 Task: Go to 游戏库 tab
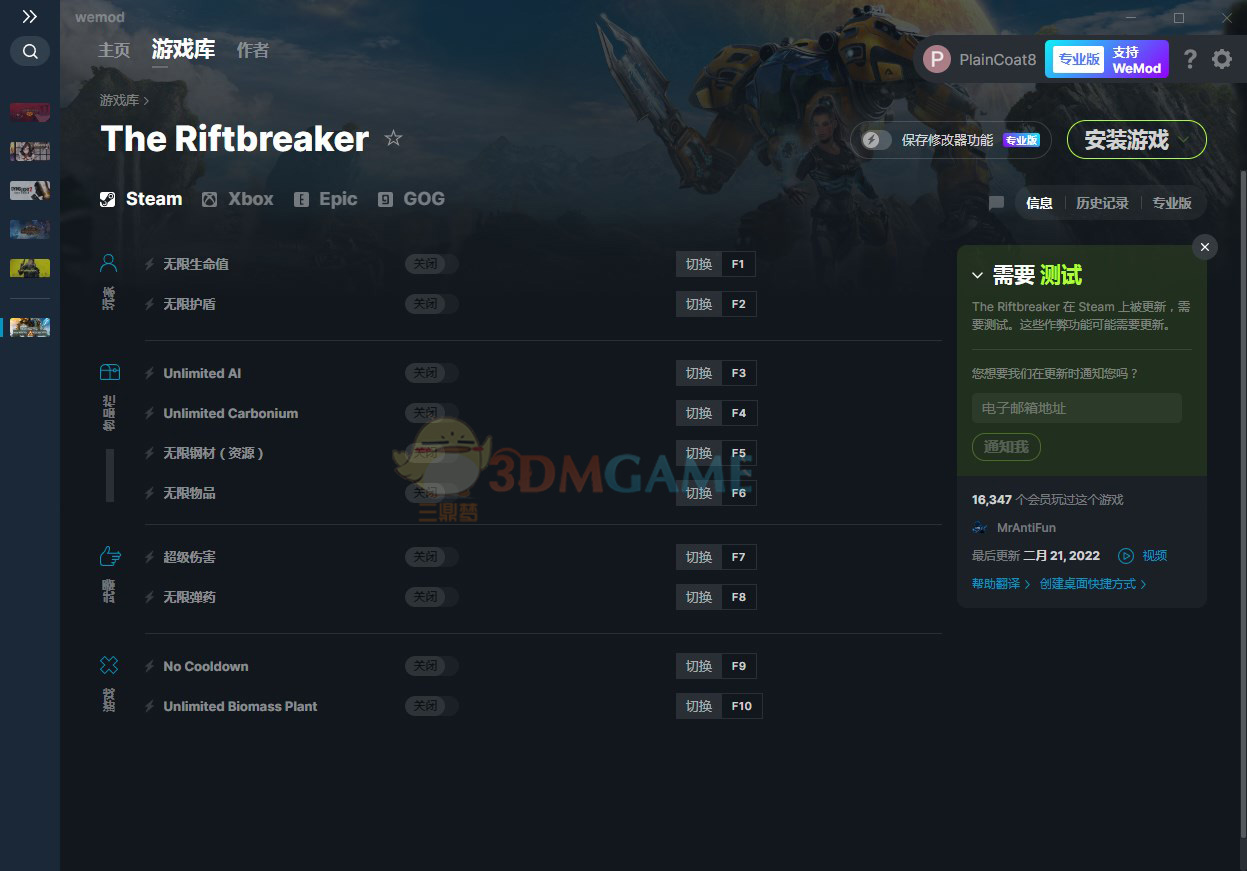pos(183,49)
